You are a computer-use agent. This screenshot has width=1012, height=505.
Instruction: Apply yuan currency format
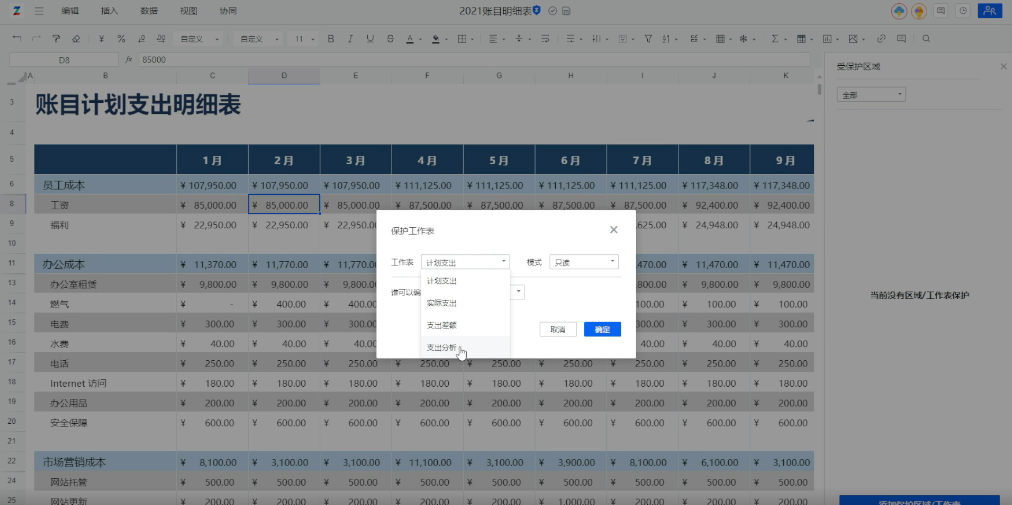coord(101,39)
